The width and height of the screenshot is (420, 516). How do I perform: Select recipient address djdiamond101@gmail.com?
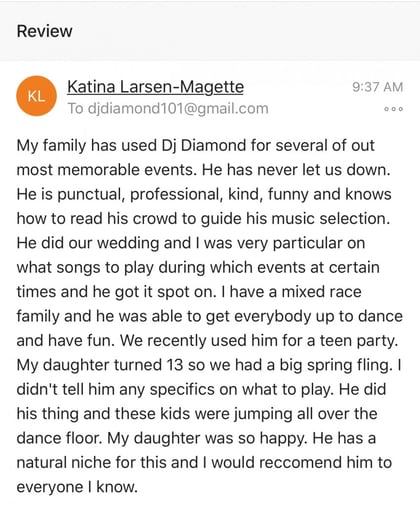click(x=178, y=109)
